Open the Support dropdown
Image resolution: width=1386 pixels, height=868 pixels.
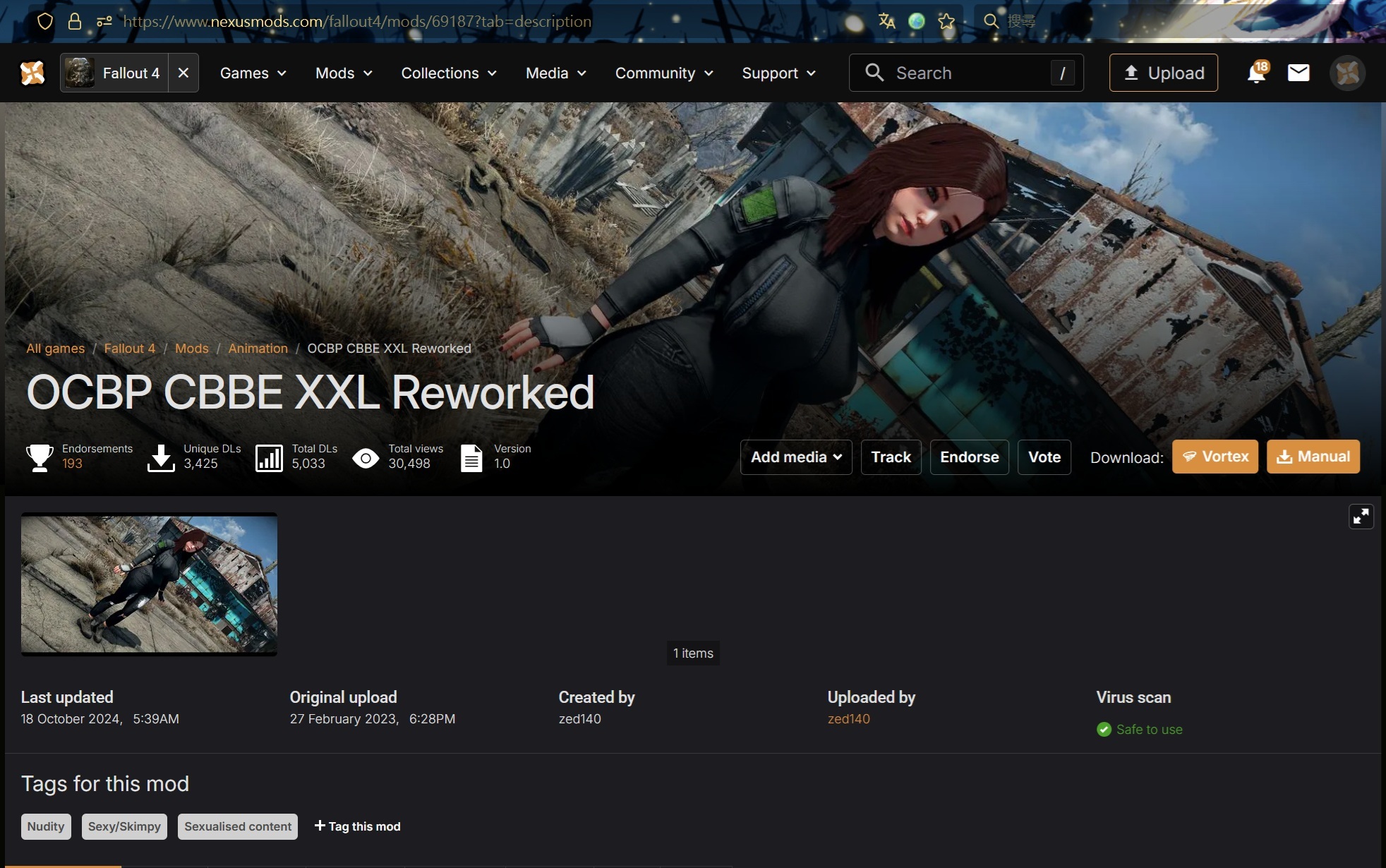tap(779, 73)
